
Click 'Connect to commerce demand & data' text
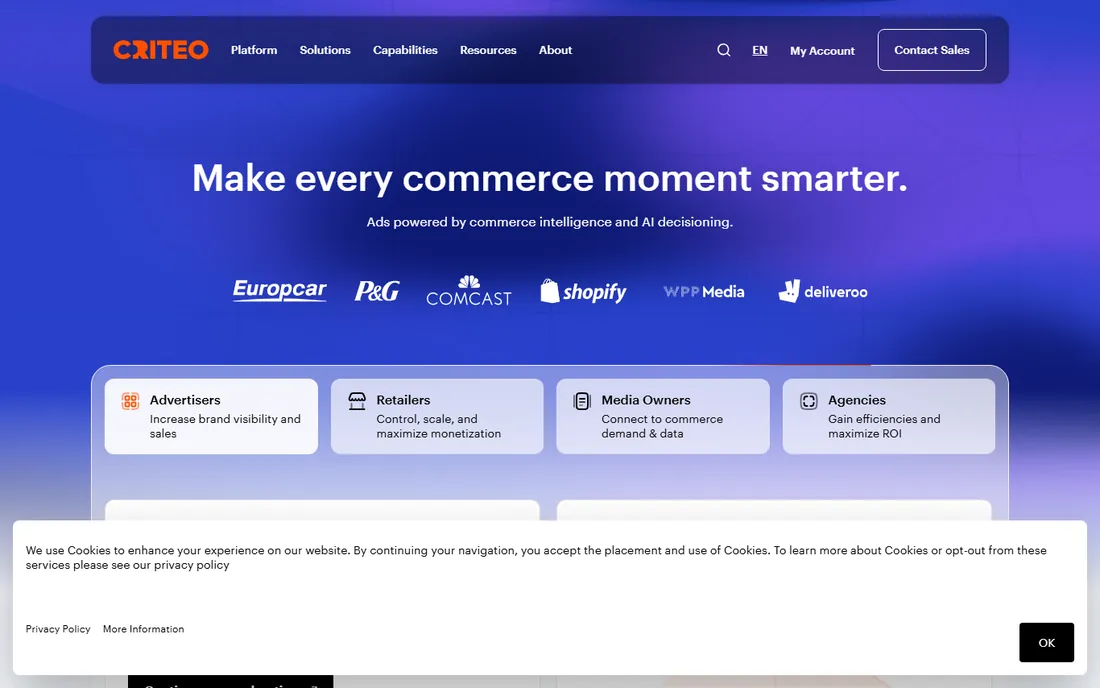[x=662, y=426]
